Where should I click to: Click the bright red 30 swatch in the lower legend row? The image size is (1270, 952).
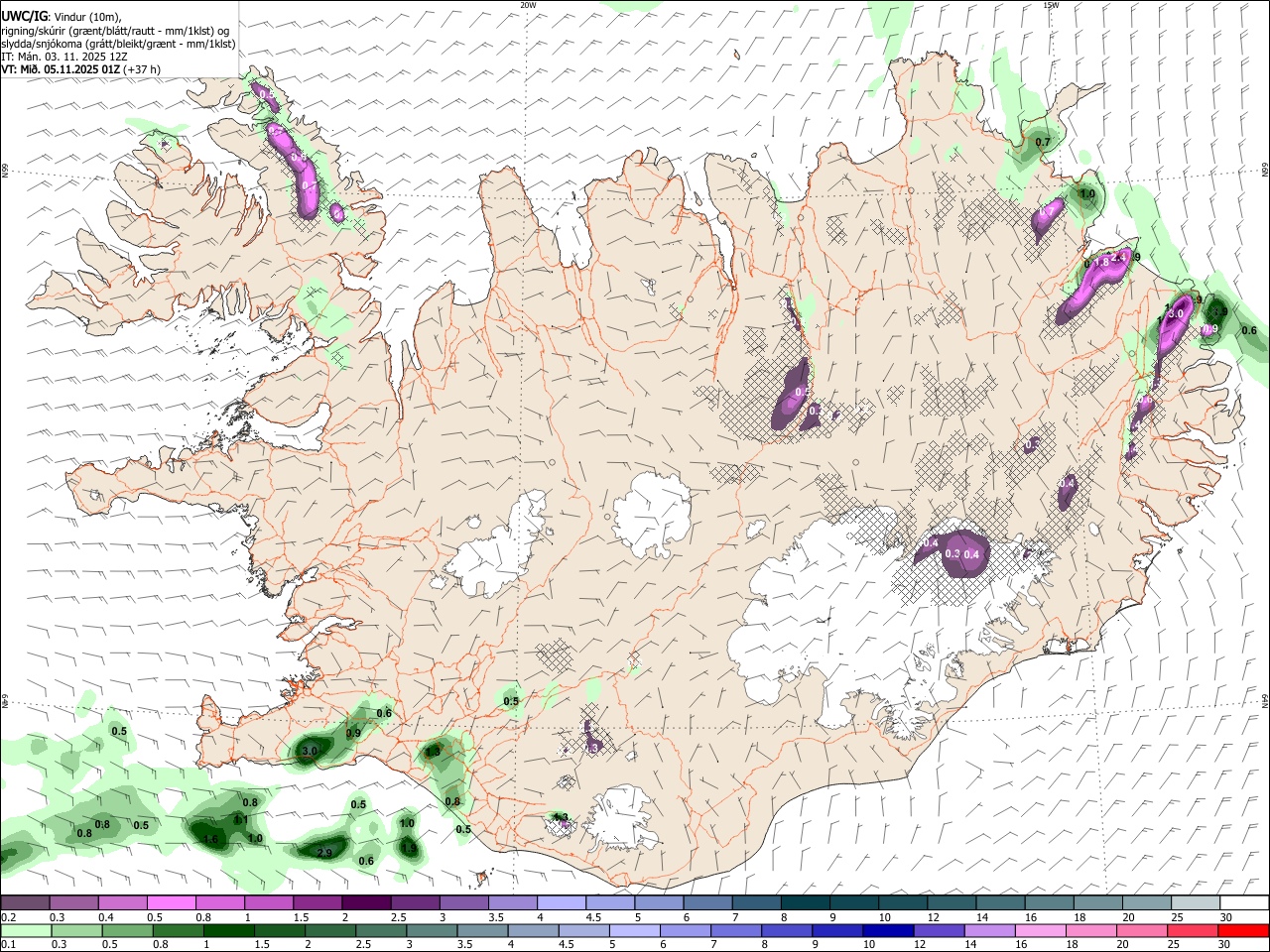click(x=1244, y=930)
